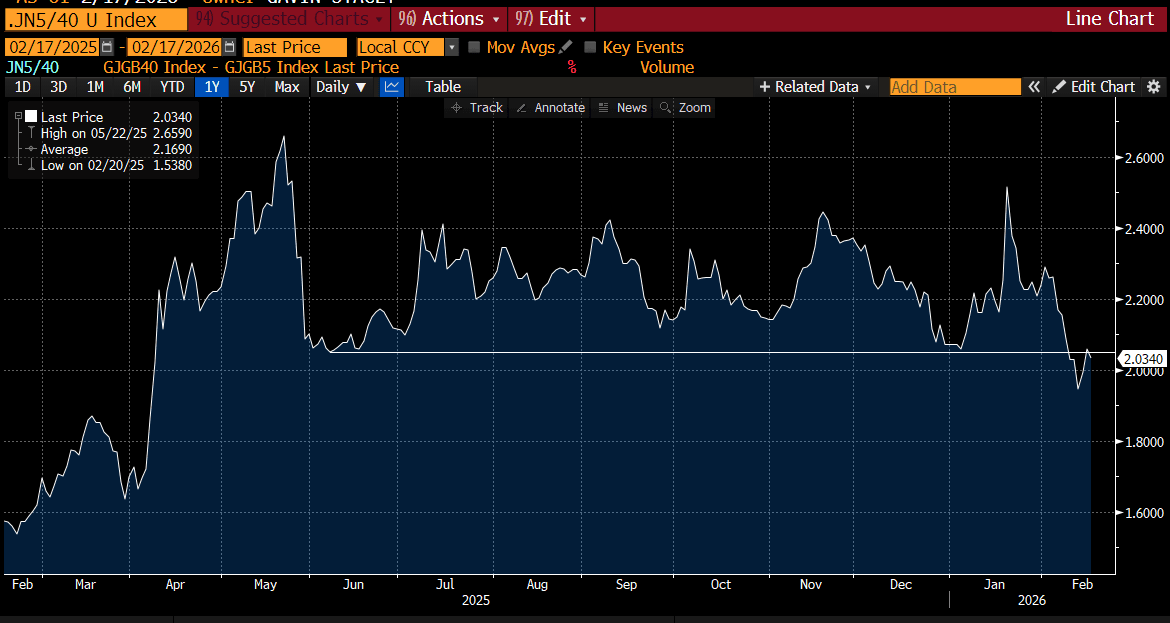Open the Daily periodicity dropdown

[x=341, y=87]
